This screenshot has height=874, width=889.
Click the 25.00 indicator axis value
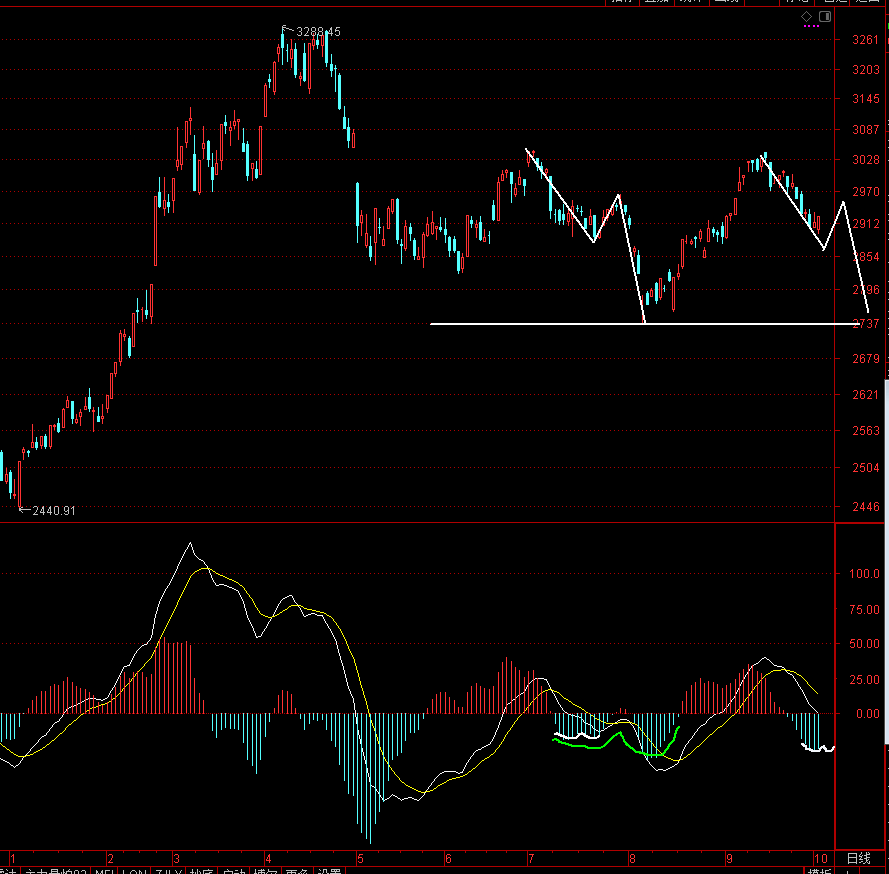864,680
